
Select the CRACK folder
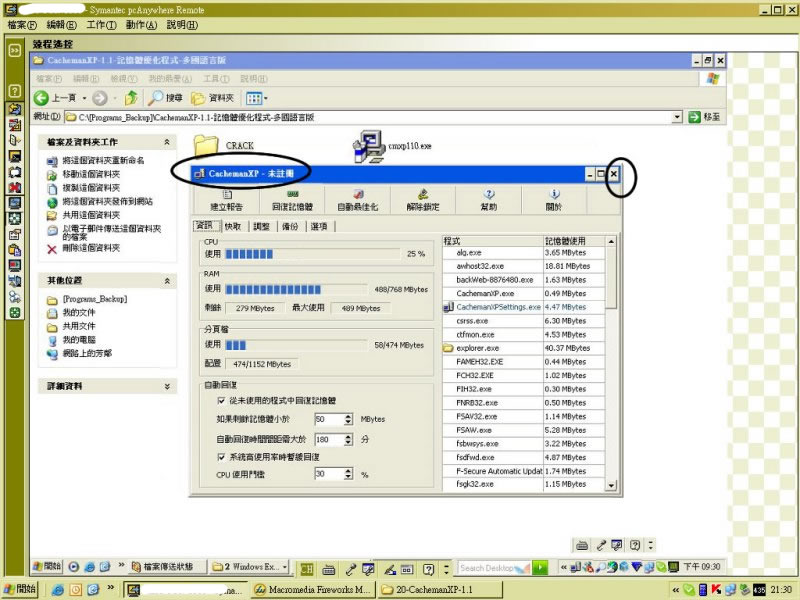(x=223, y=145)
